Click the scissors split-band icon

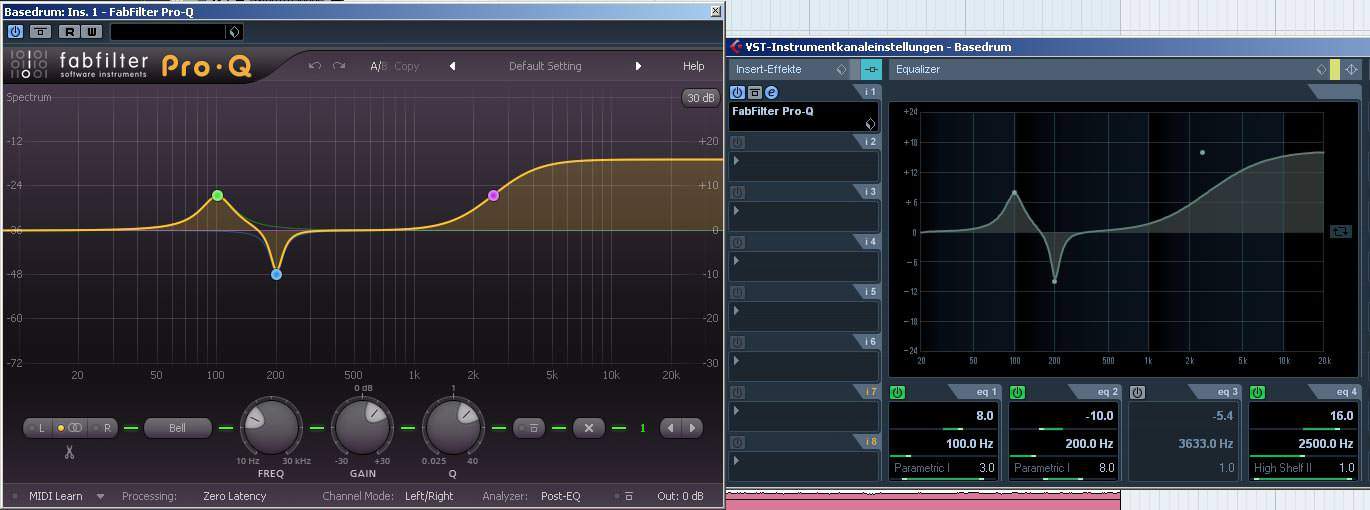tap(69, 452)
